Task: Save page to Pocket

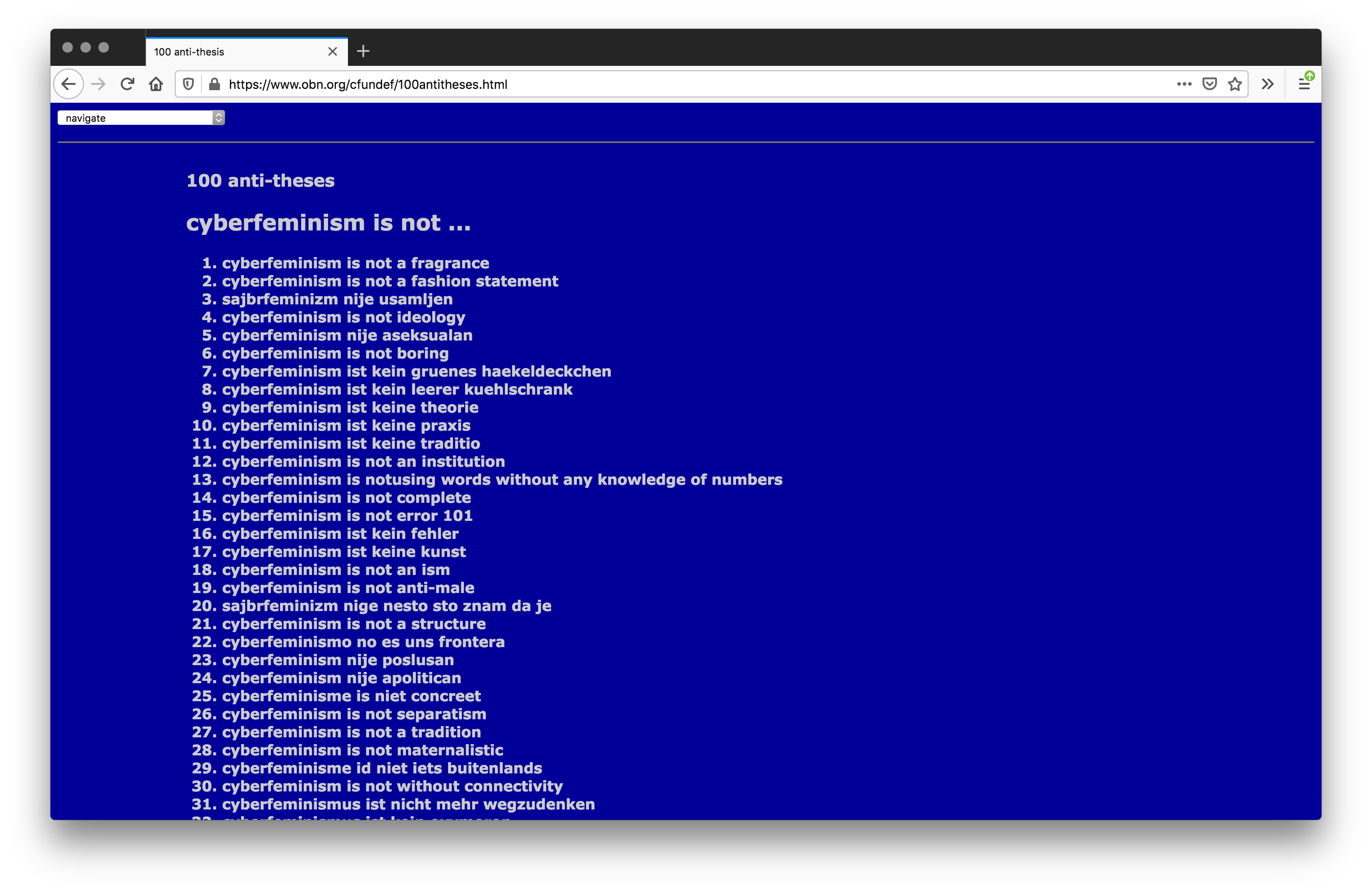Action: pyautogui.click(x=1209, y=84)
